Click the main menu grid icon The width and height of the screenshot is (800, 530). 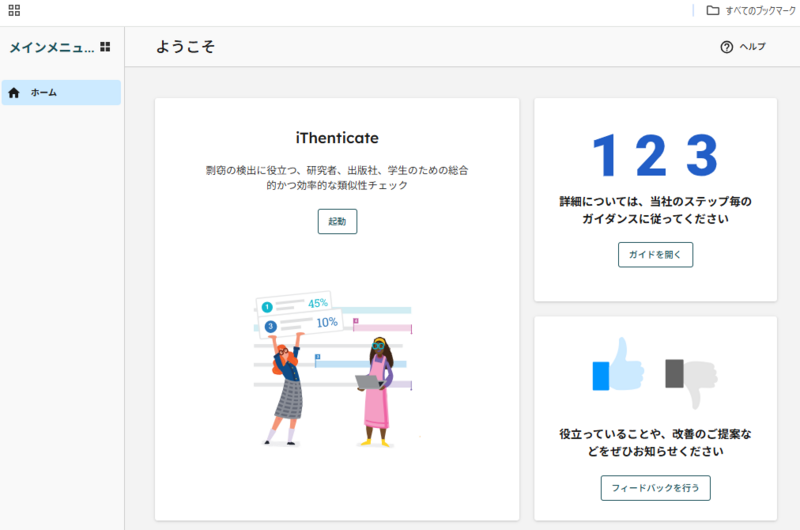[105, 47]
